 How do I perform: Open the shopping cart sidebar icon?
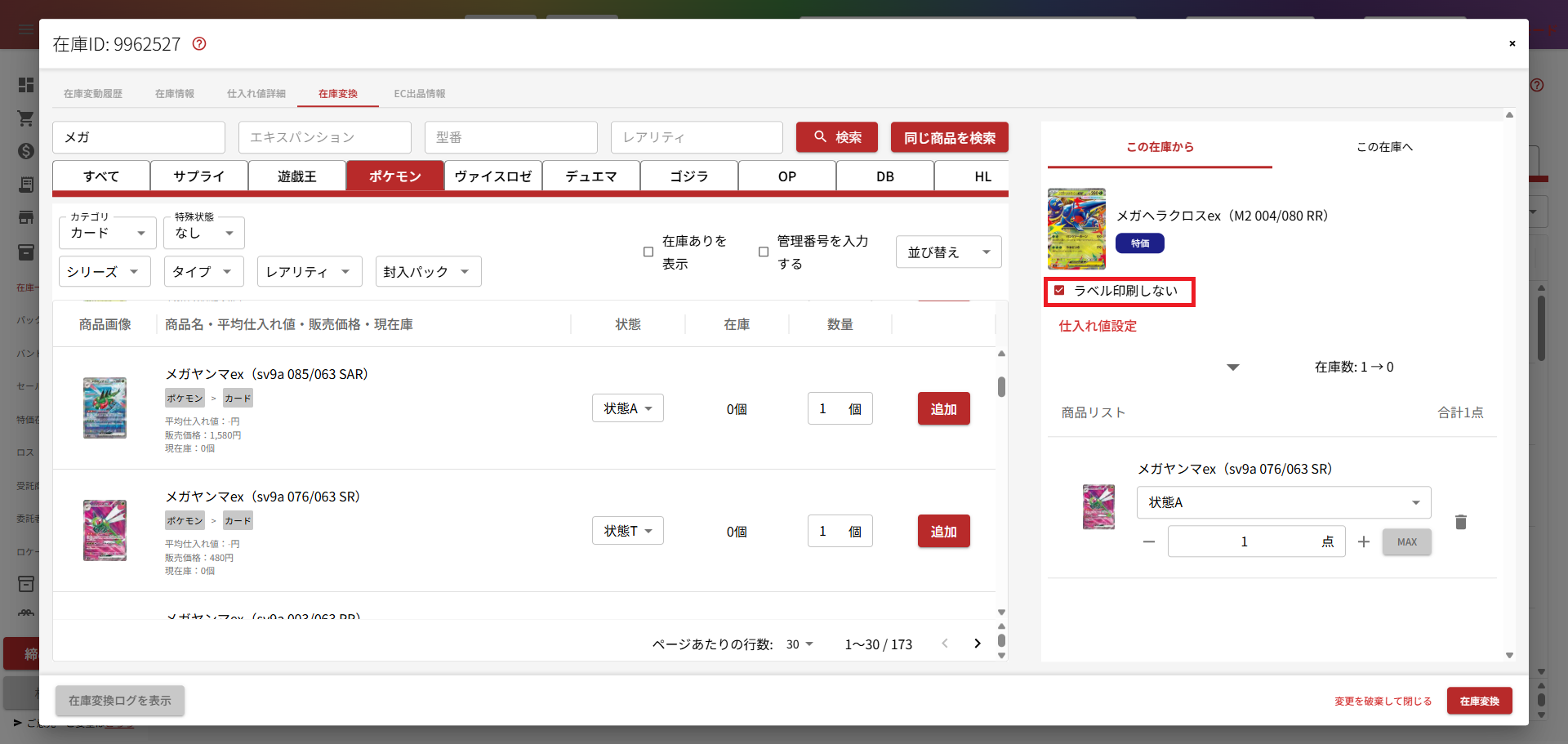click(x=26, y=118)
